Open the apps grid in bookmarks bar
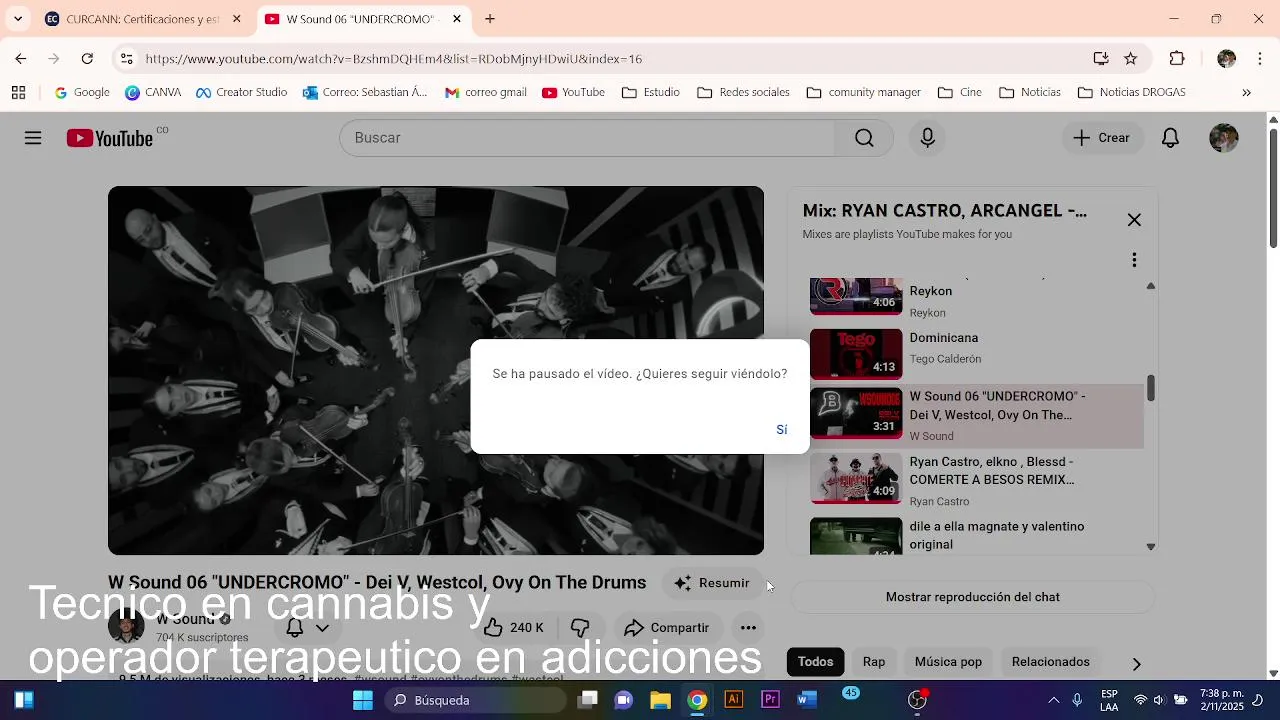 [x=18, y=93]
